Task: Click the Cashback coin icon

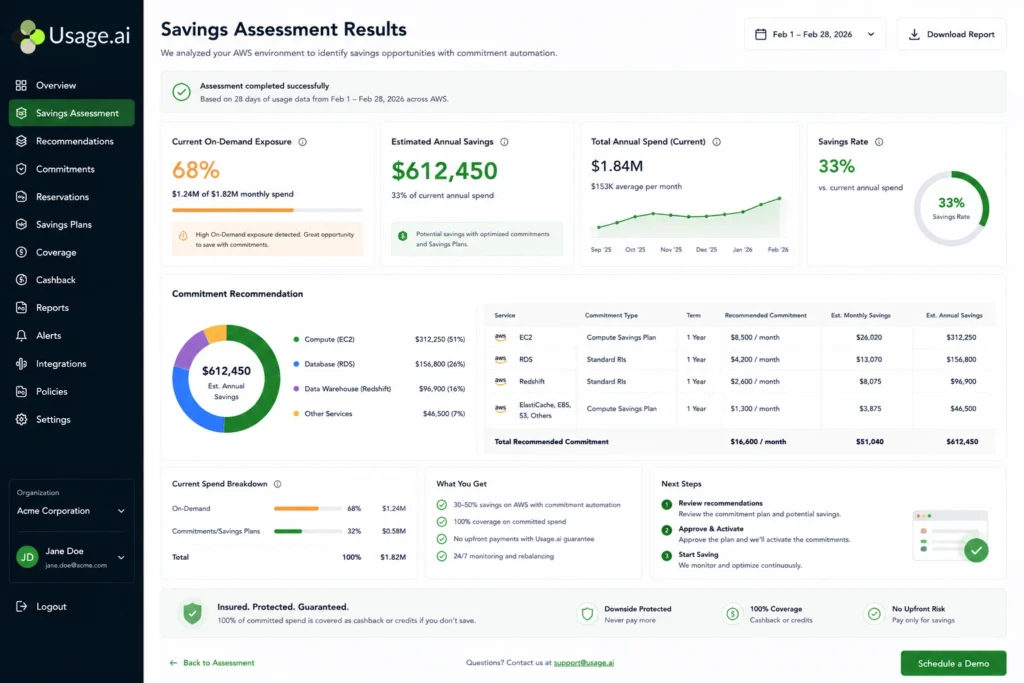Action: 22,280
